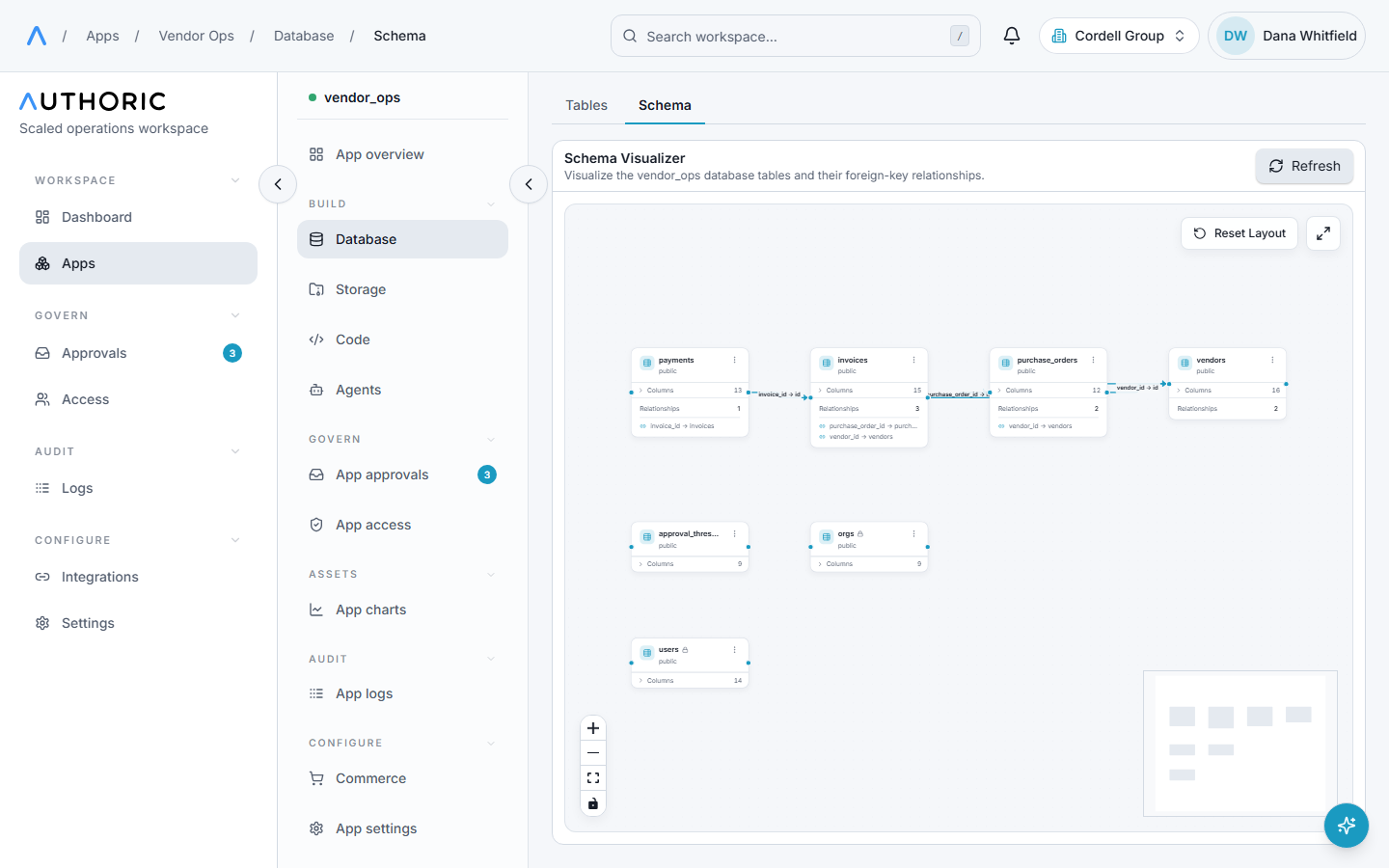Viewport: 1389px width, 868px height.
Task: Select the Schema tab
Action: 665,105
